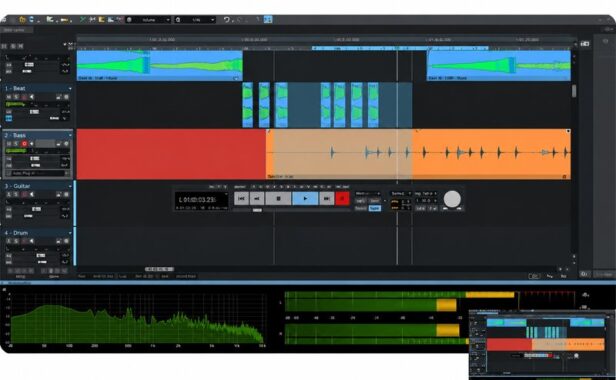The image size is (616, 380).
Task: Click the small project overview thumbnail
Action: click(542, 344)
